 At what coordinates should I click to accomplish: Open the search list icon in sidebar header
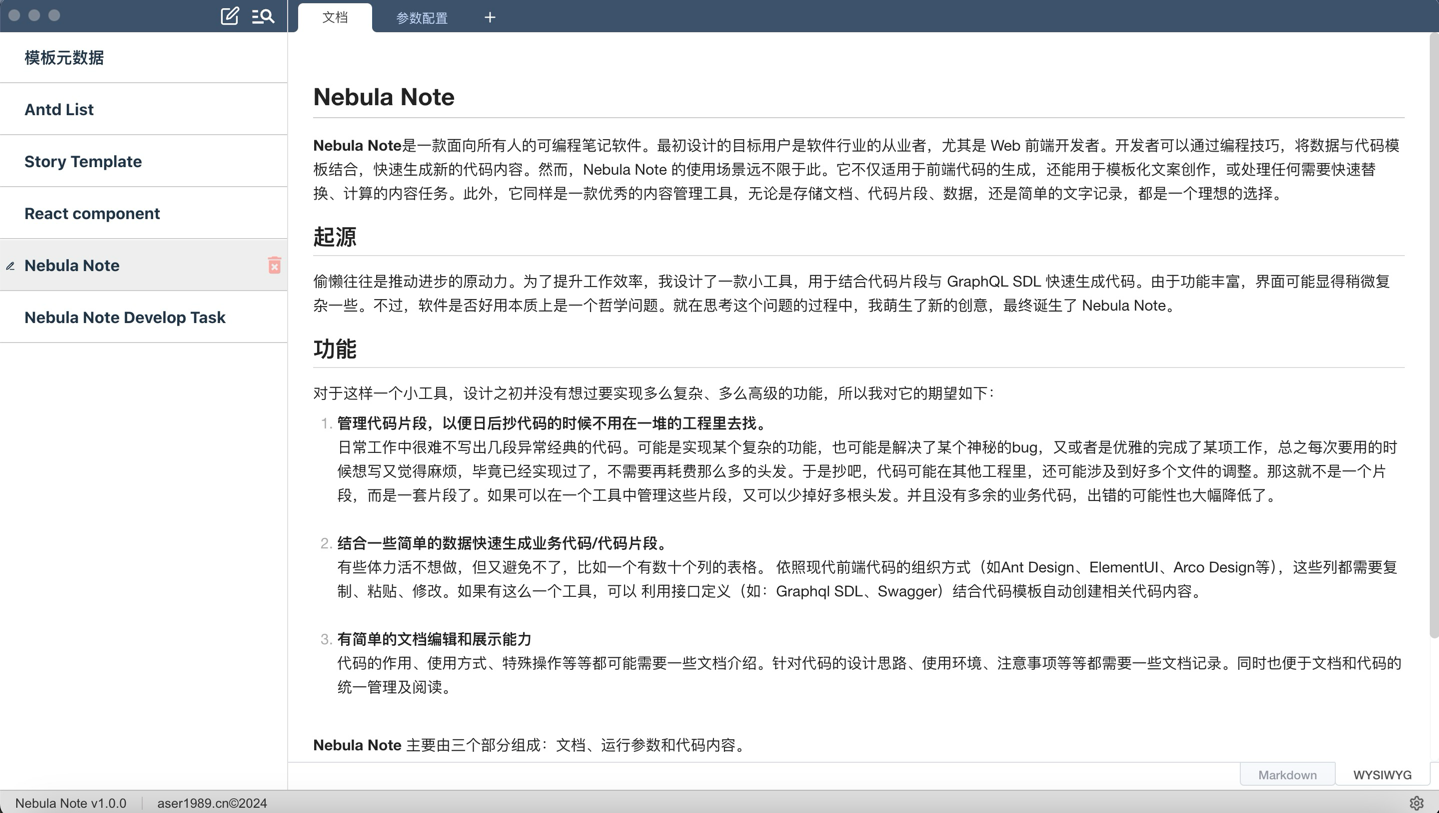263,16
